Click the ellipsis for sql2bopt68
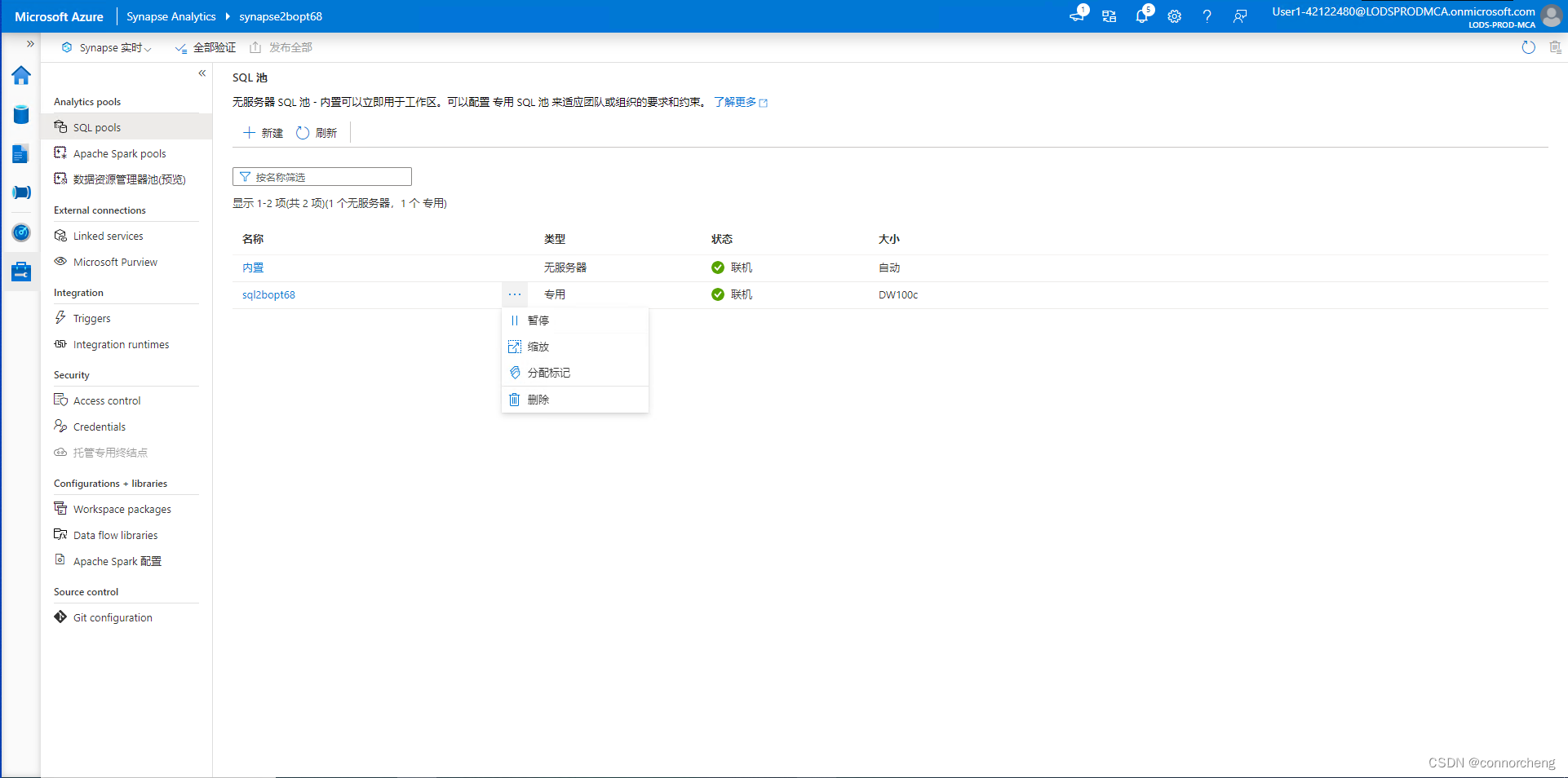The width and height of the screenshot is (1568, 778). [x=515, y=294]
